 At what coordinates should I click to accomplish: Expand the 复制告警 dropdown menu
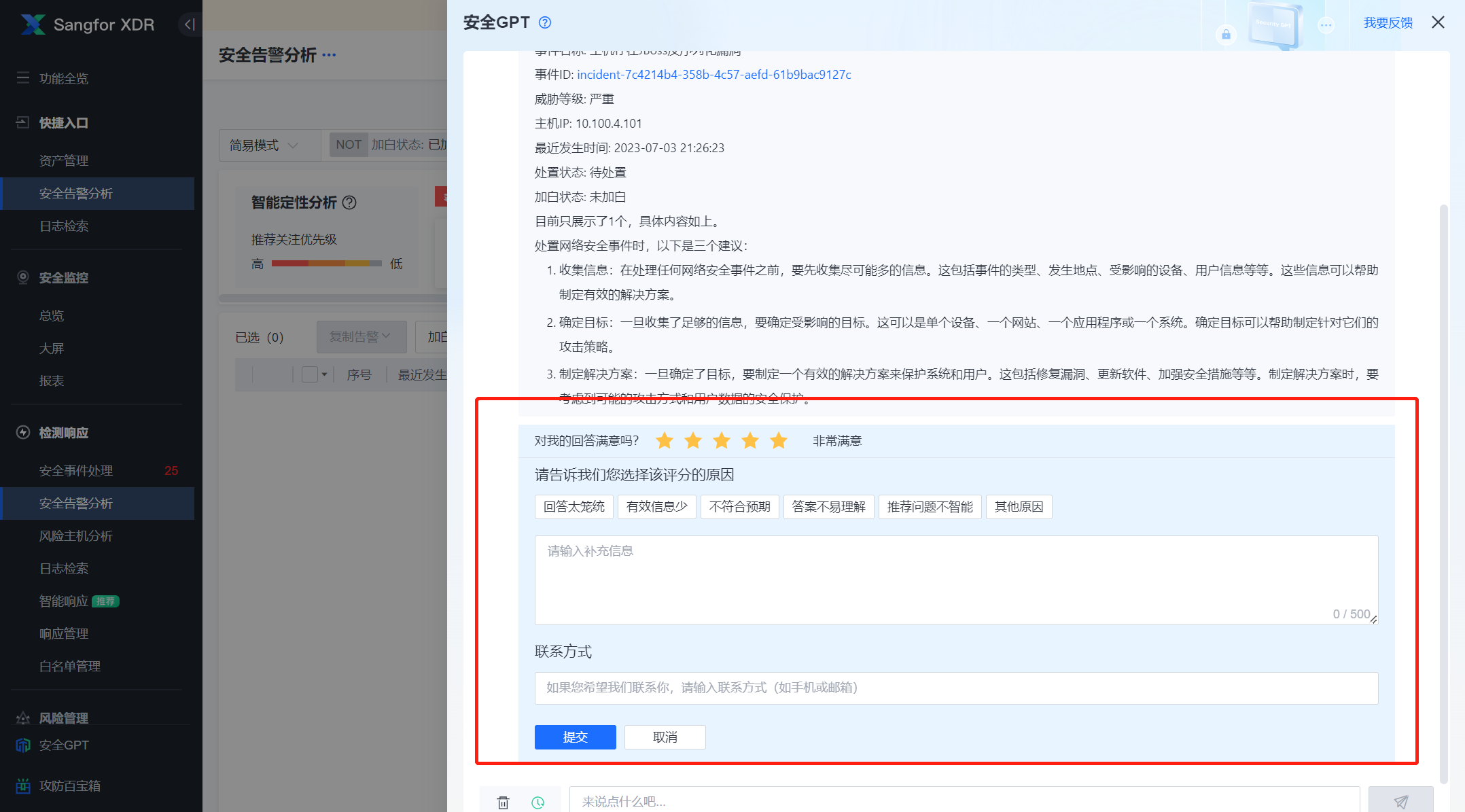(361, 336)
